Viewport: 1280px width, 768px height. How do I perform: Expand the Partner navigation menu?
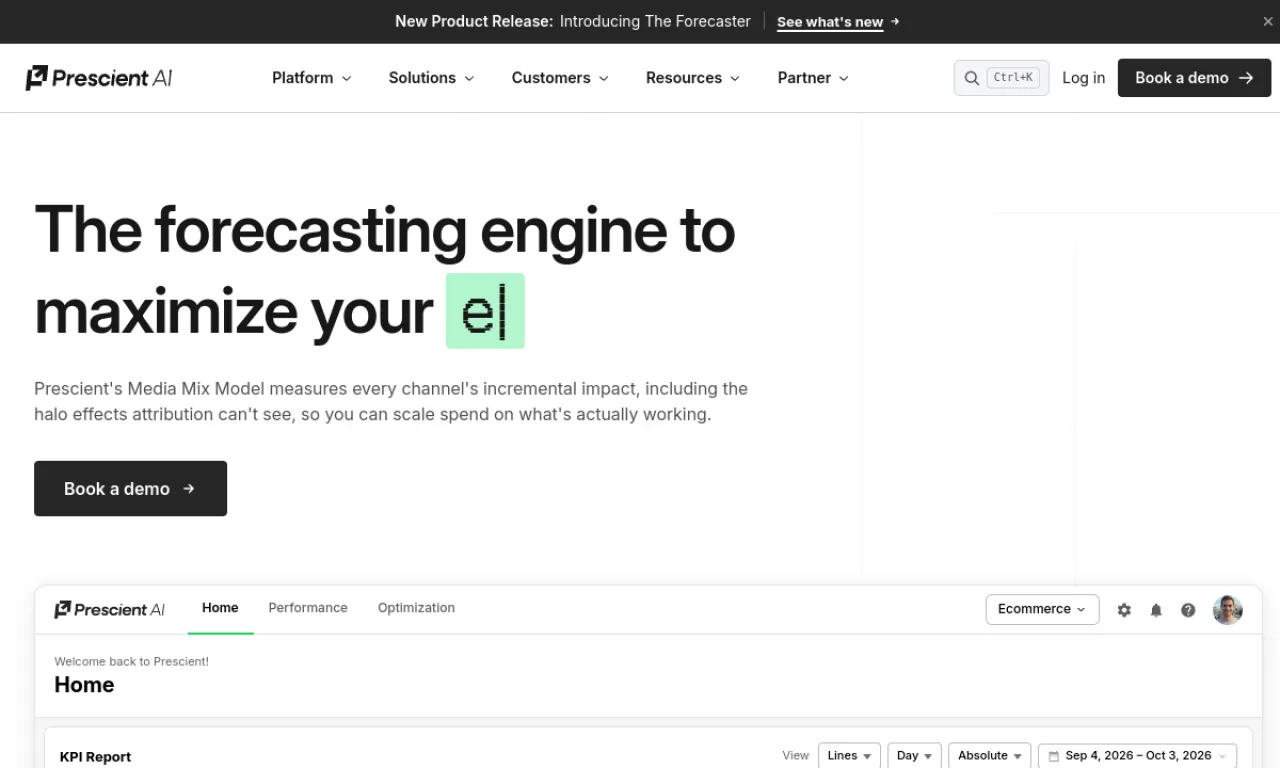point(813,78)
